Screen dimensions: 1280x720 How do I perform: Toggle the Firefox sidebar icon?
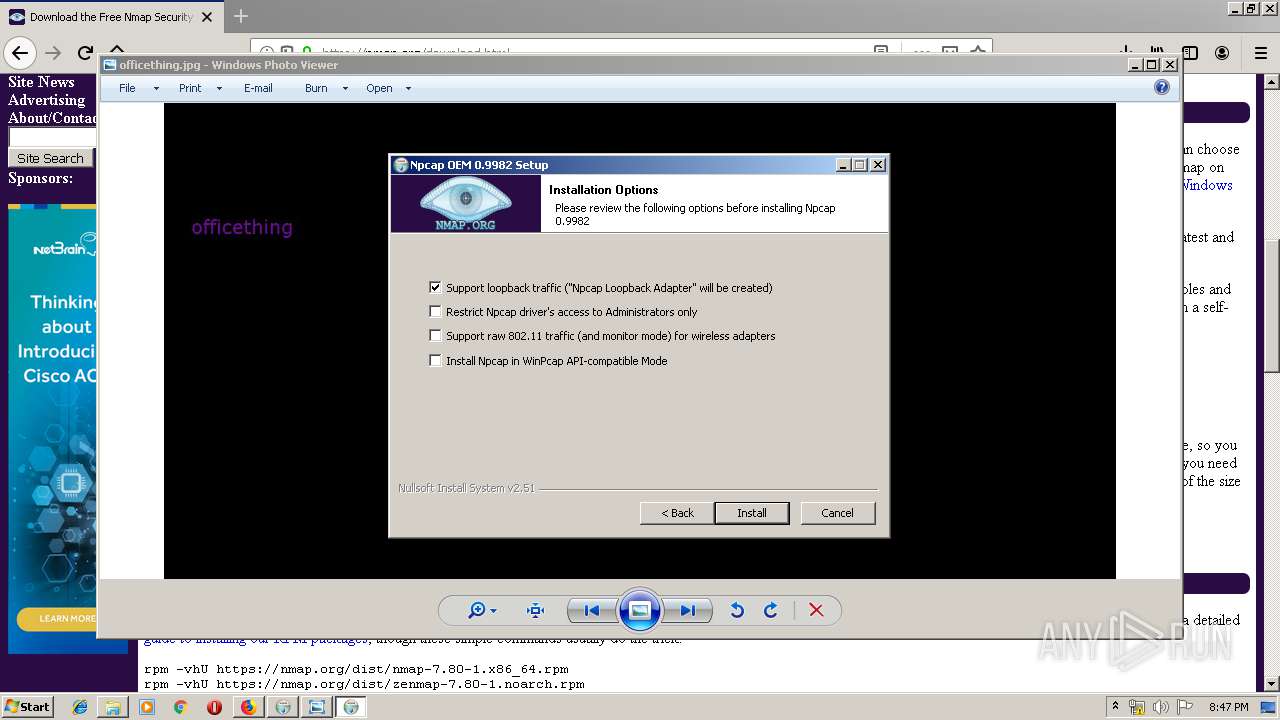coord(1190,53)
